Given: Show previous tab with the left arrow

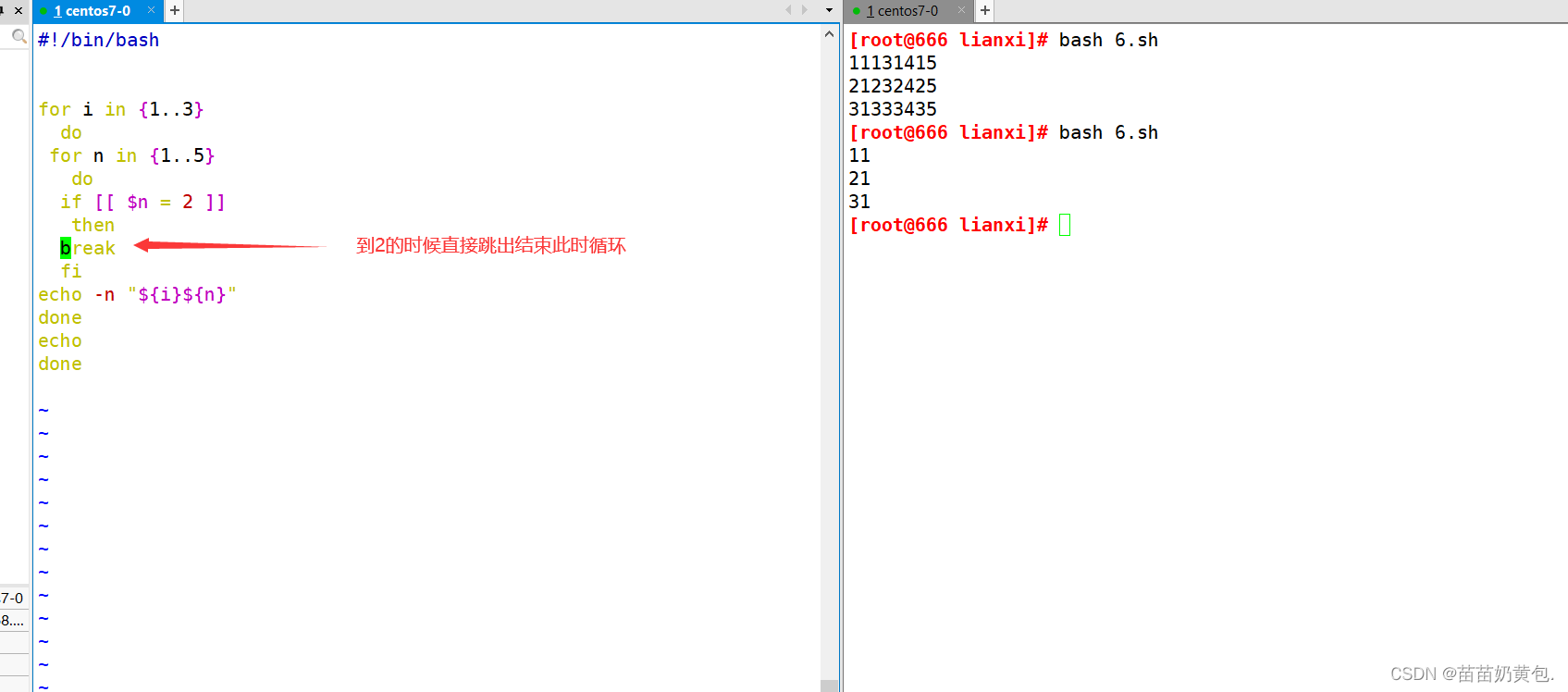Looking at the screenshot, I should [788, 10].
